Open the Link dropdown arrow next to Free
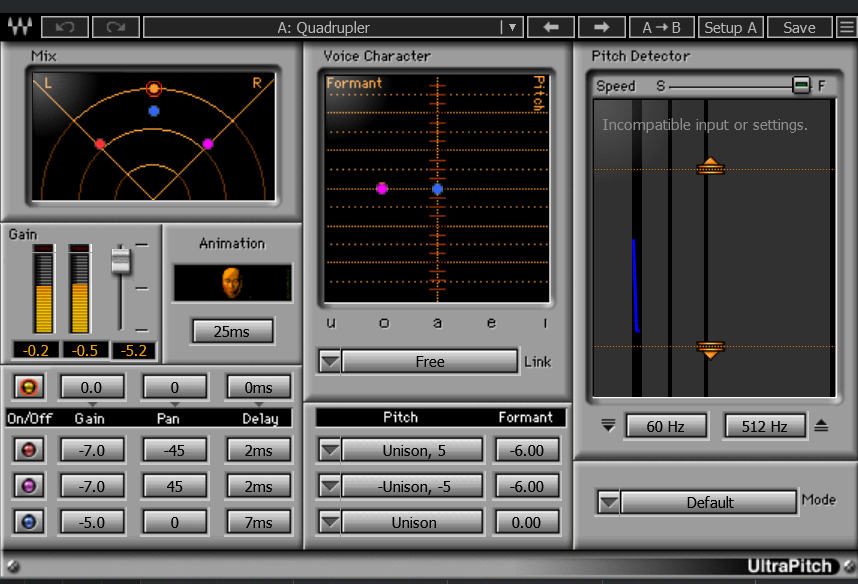Screen dimensions: 858x584 tap(330, 361)
